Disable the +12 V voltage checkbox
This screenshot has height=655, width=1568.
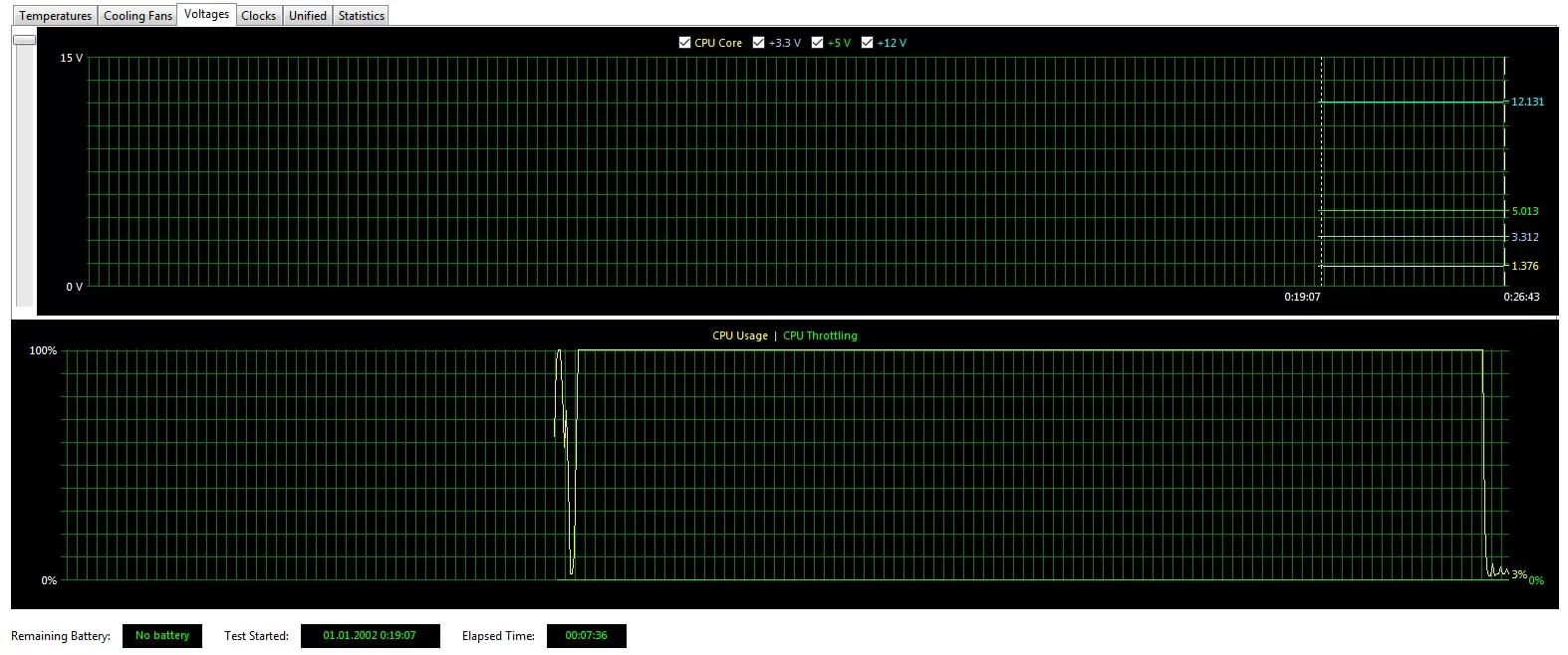point(867,43)
